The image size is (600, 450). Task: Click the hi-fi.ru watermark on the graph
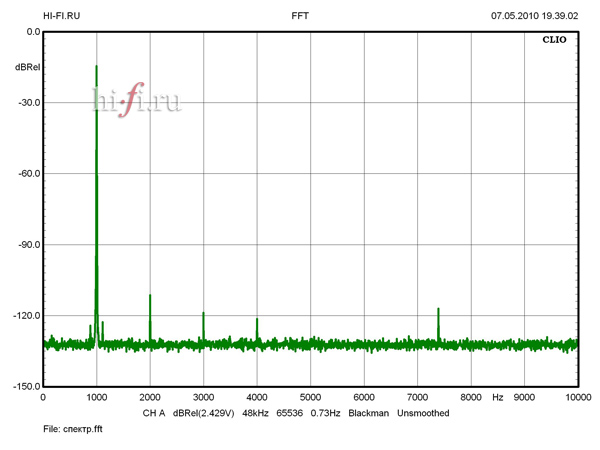[136, 100]
